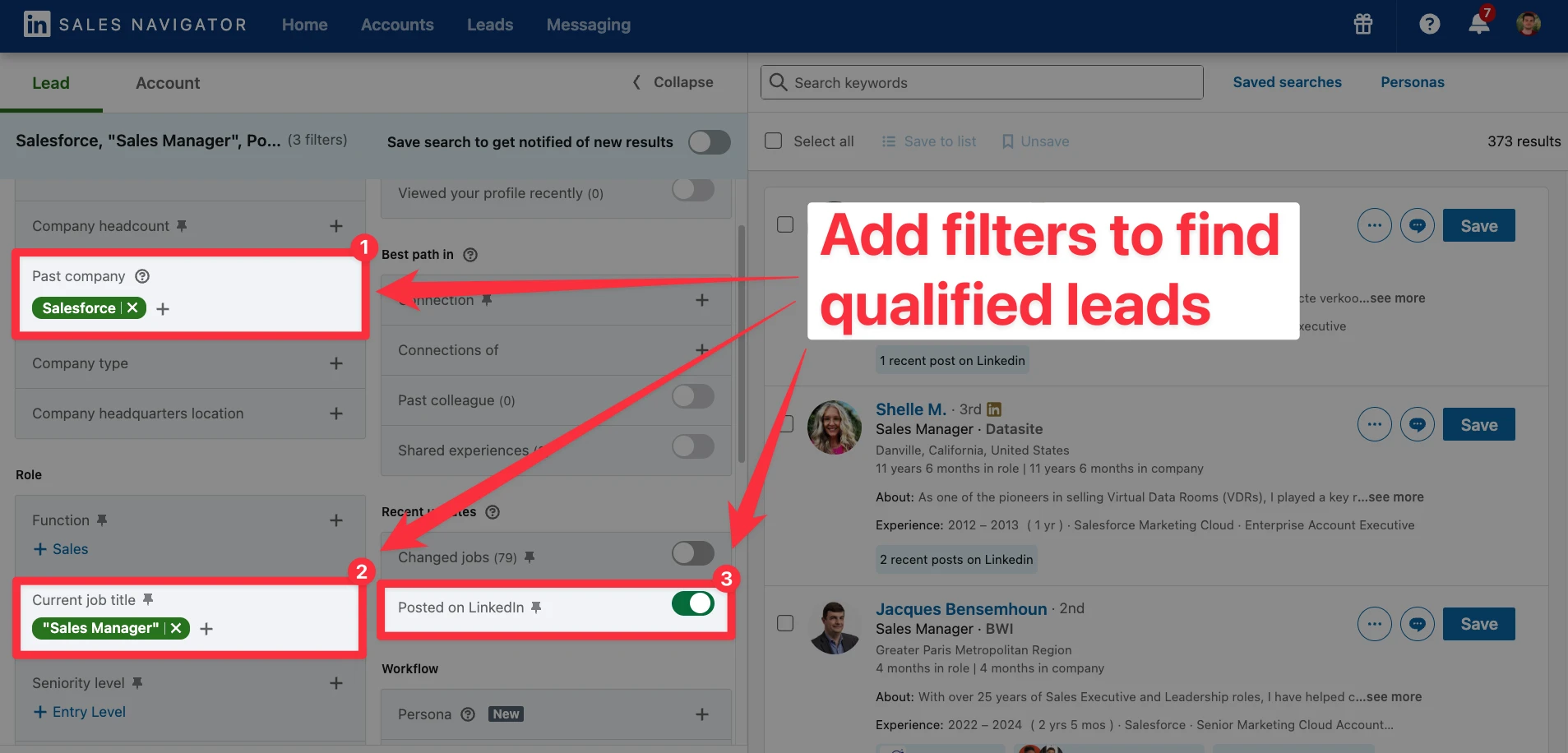Toggle Past colleague filter
This screenshot has height=753, width=1568.
693,397
